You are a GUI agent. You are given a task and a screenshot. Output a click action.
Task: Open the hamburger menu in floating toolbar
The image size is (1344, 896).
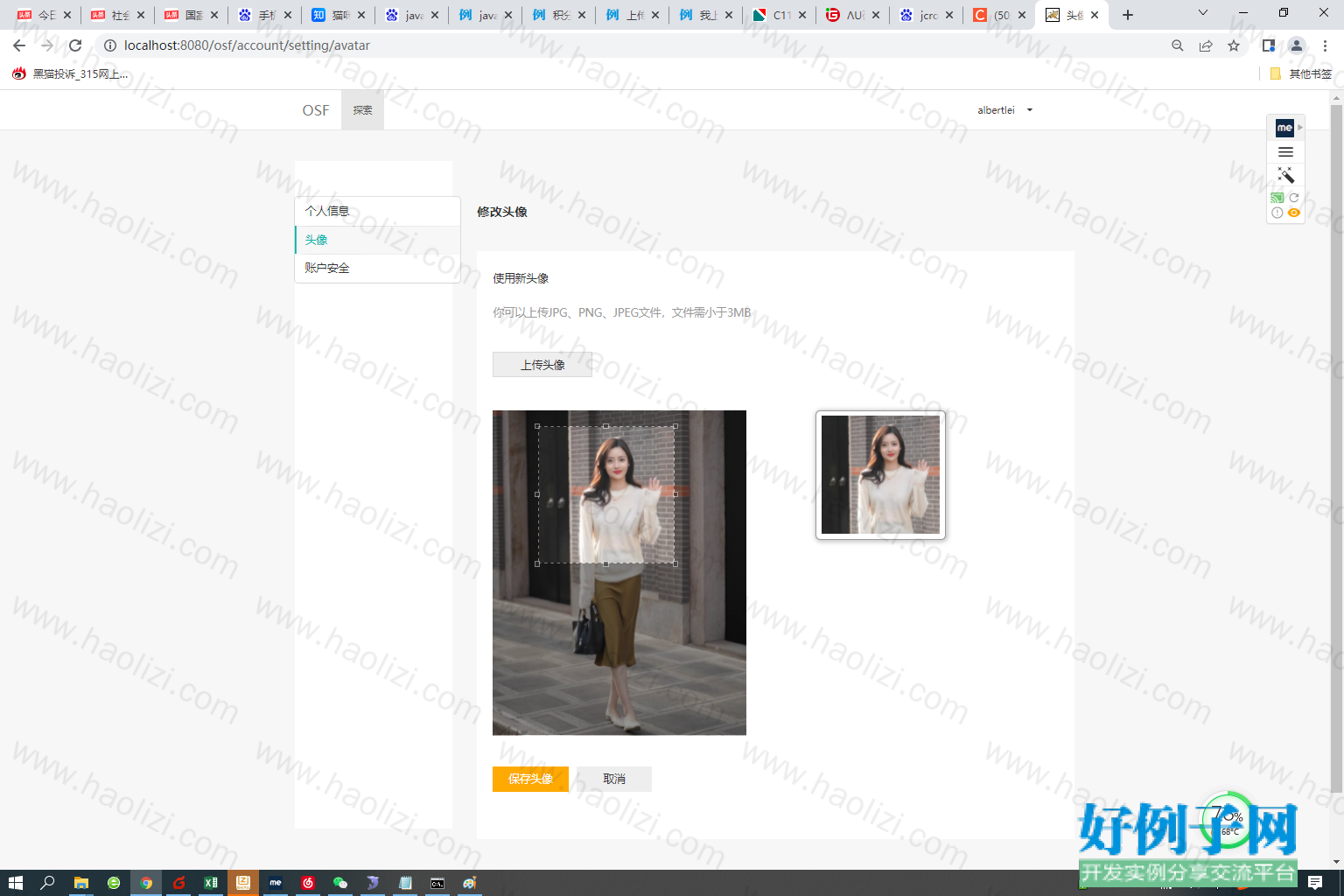click(1285, 152)
